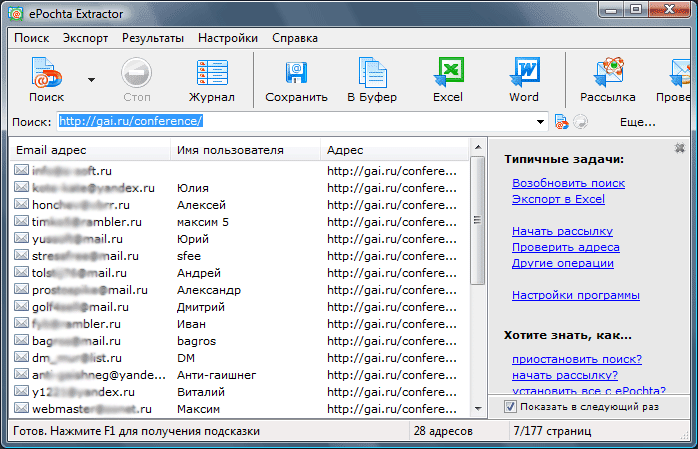Select the envelope icon in the Юлия row
This screenshot has width=698, height=449.
coord(21,187)
